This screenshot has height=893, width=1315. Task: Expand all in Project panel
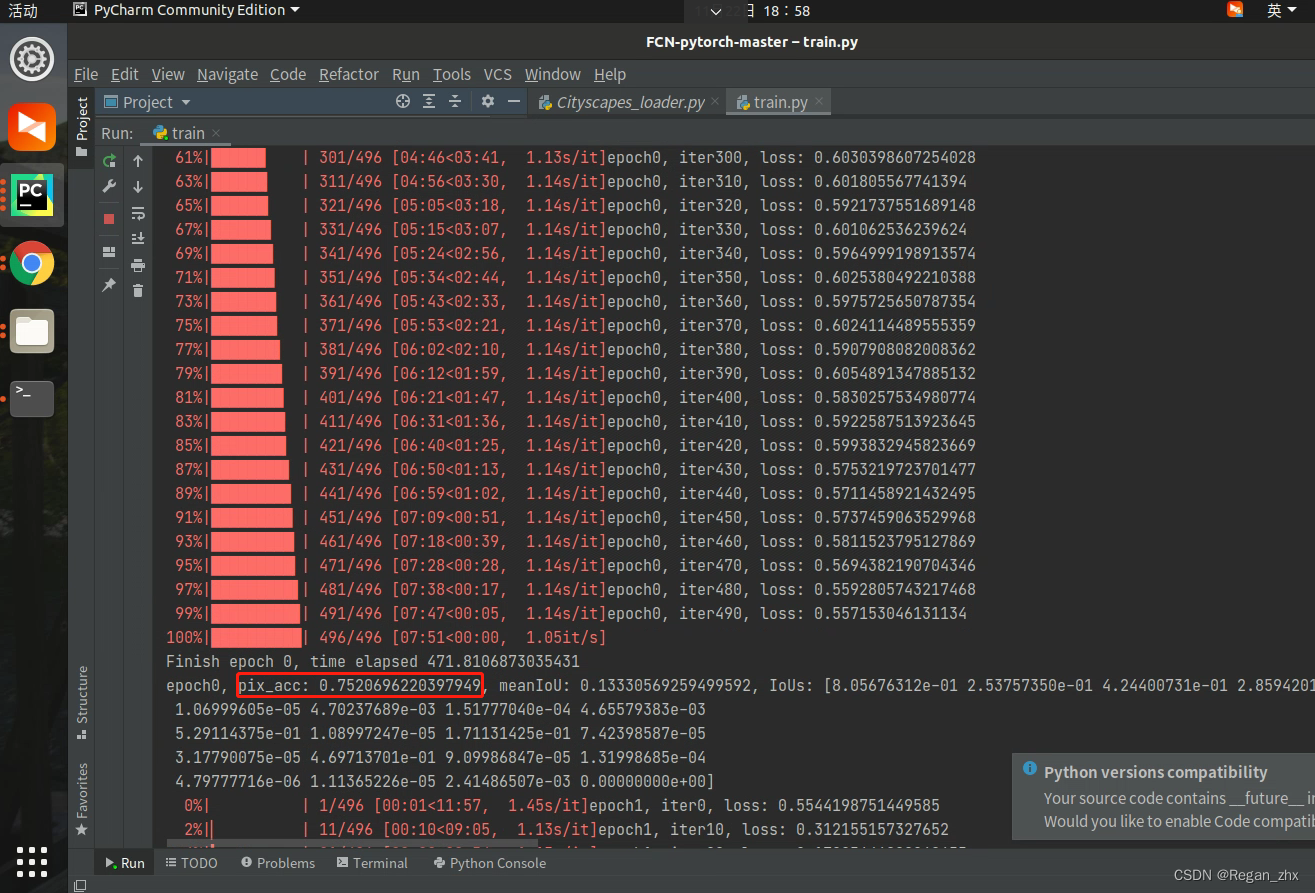point(429,102)
